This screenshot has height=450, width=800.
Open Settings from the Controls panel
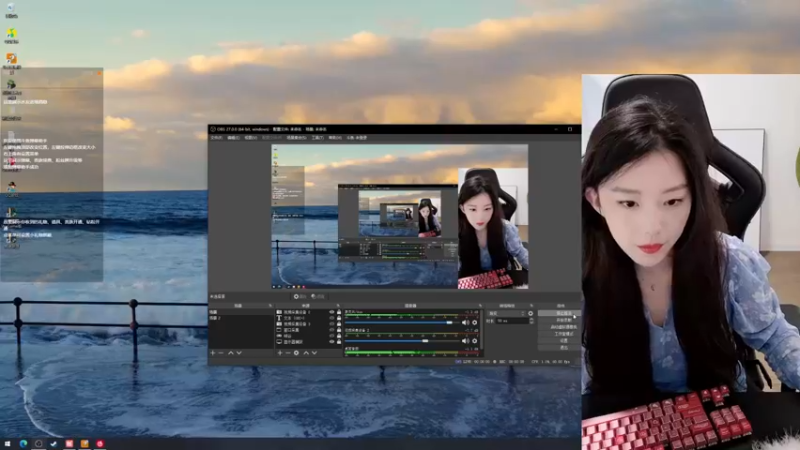[x=560, y=340]
